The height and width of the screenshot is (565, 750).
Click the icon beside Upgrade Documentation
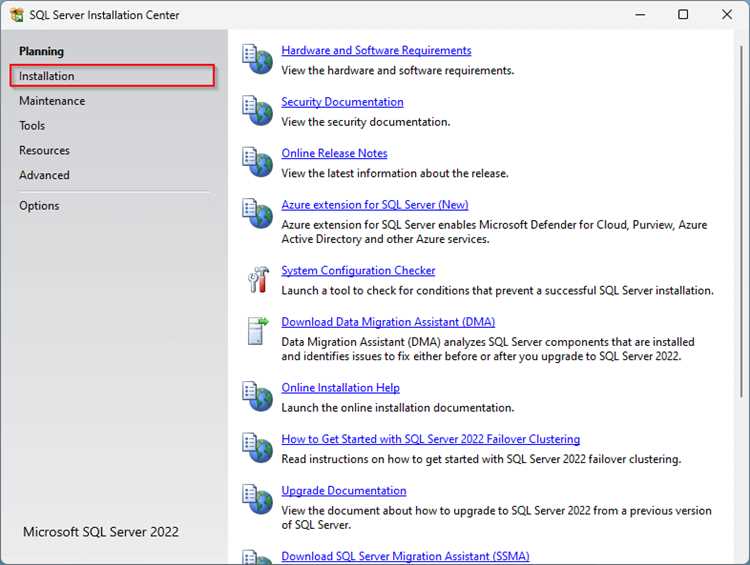[257, 499]
